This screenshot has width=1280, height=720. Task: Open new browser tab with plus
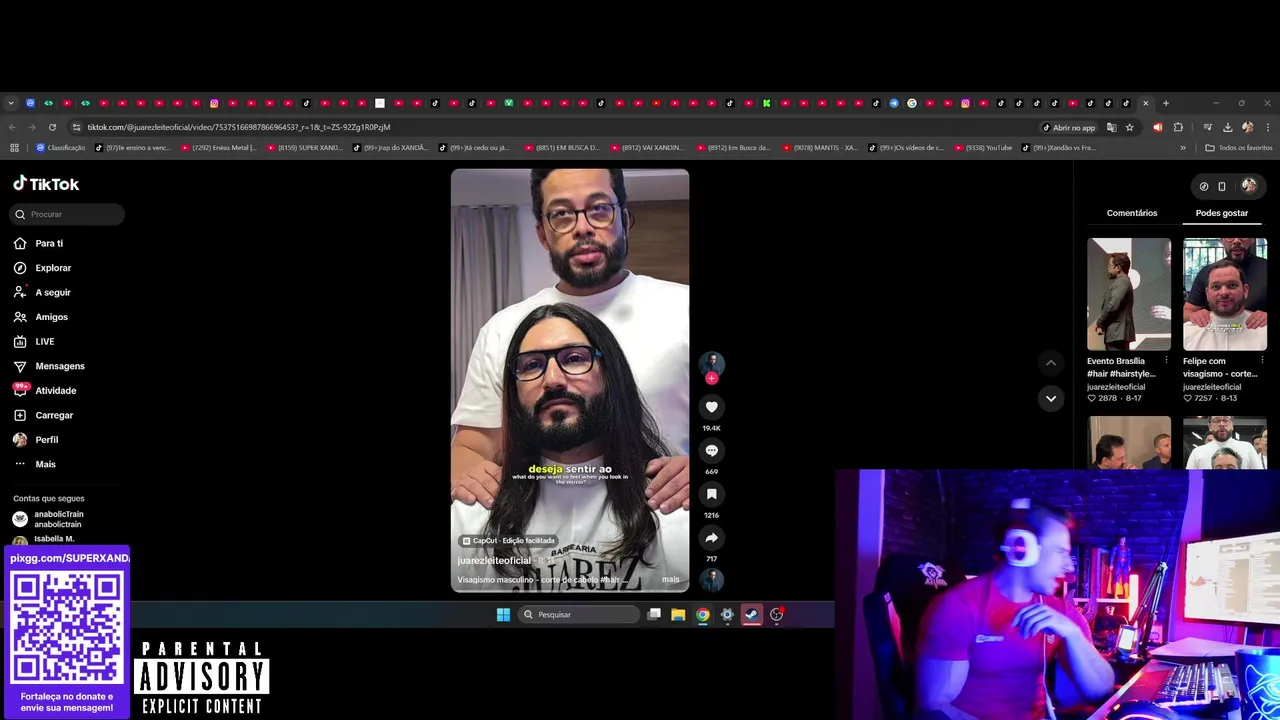click(x=1165, y=103)
